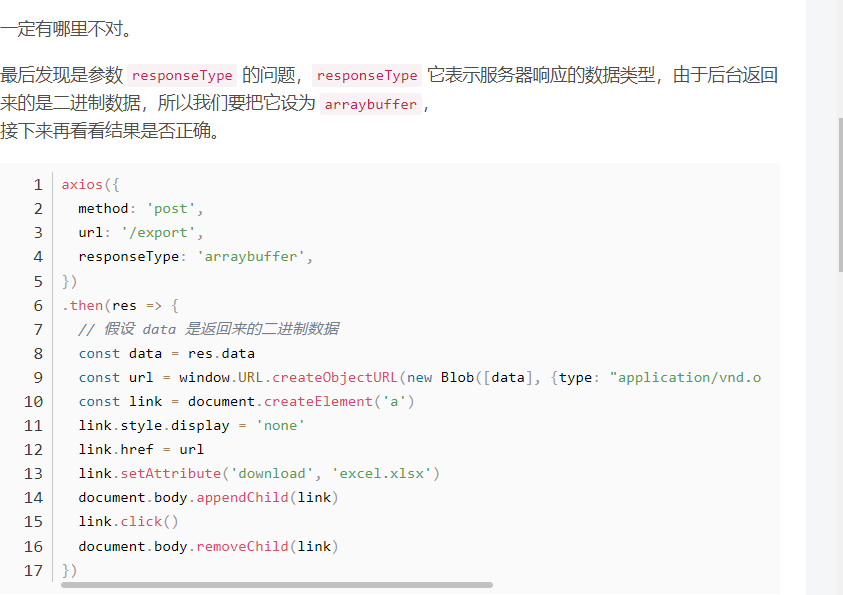
Task: Click the vertical page scrollbar thumb
Action: pos(840,195)
